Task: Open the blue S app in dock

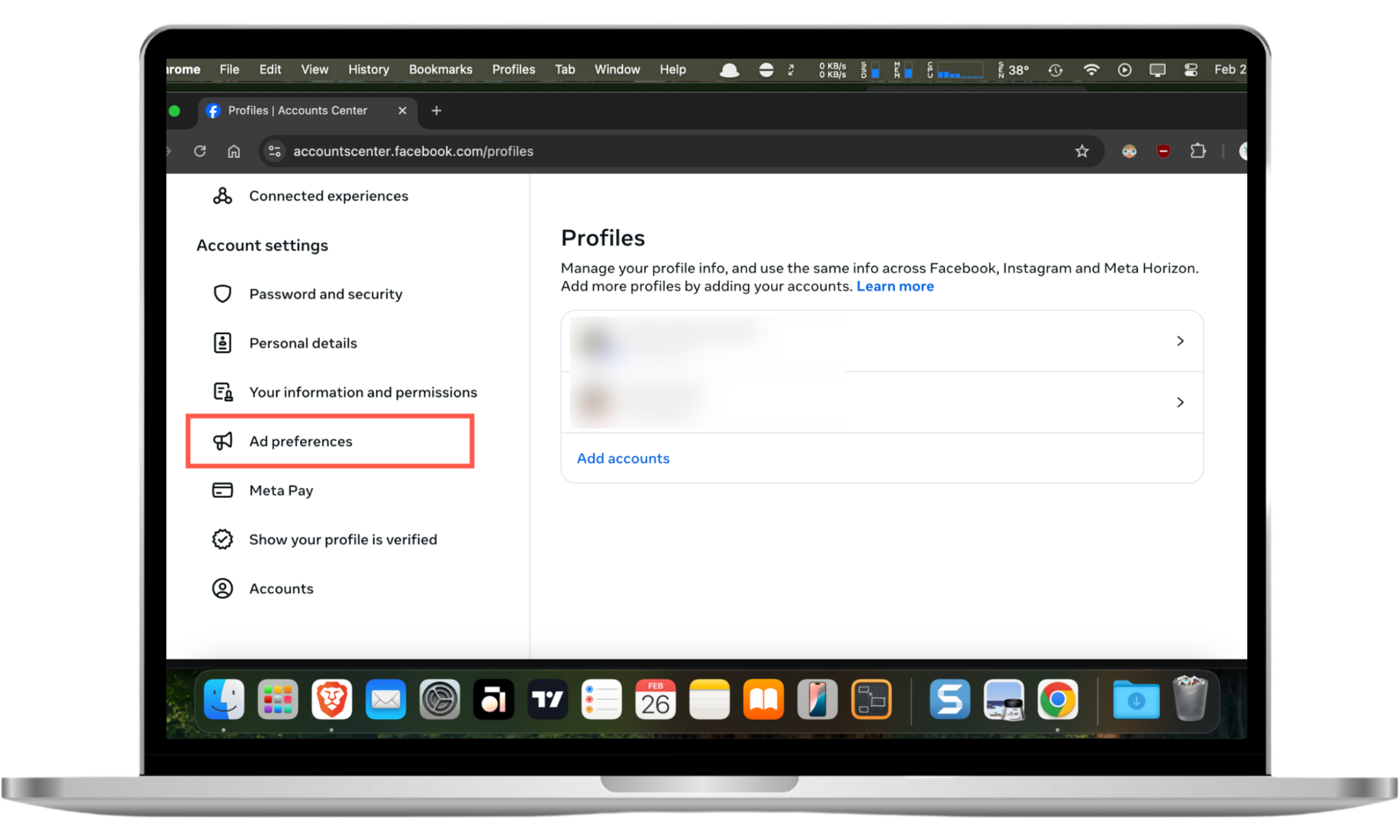Action: pos(950,700)
